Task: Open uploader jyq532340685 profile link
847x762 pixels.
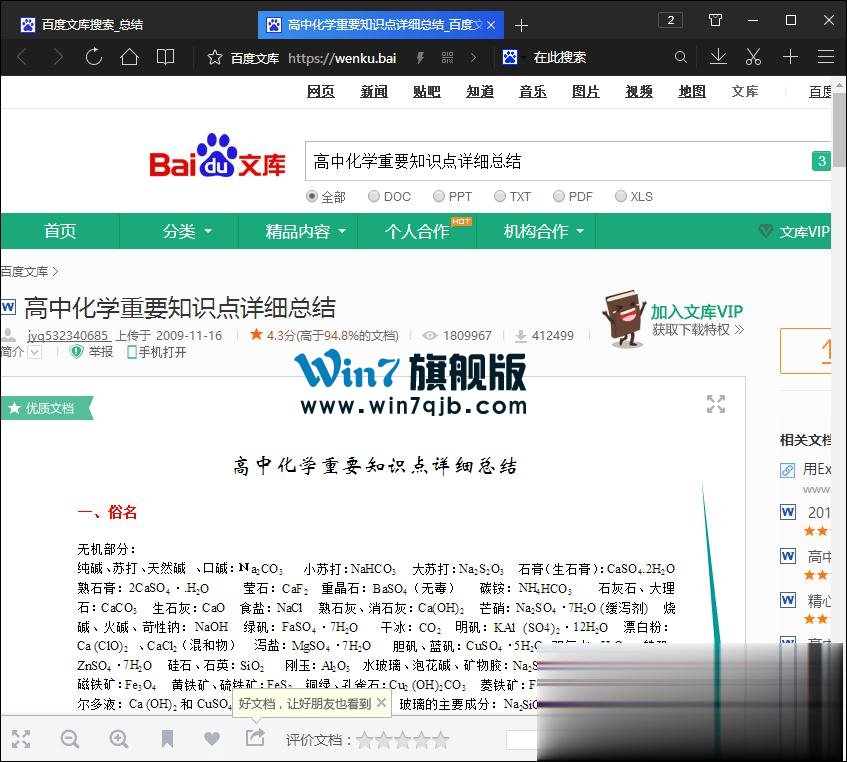Action: click(x=67, y=335)
